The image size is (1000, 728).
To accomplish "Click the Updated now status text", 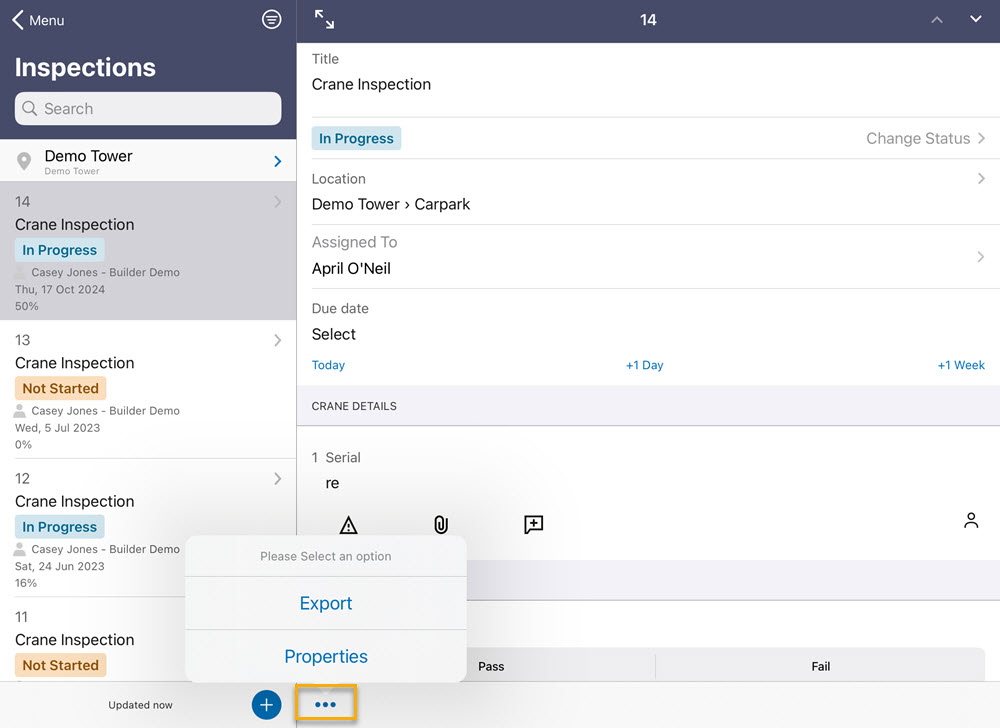I will click(x=140, y=705).
